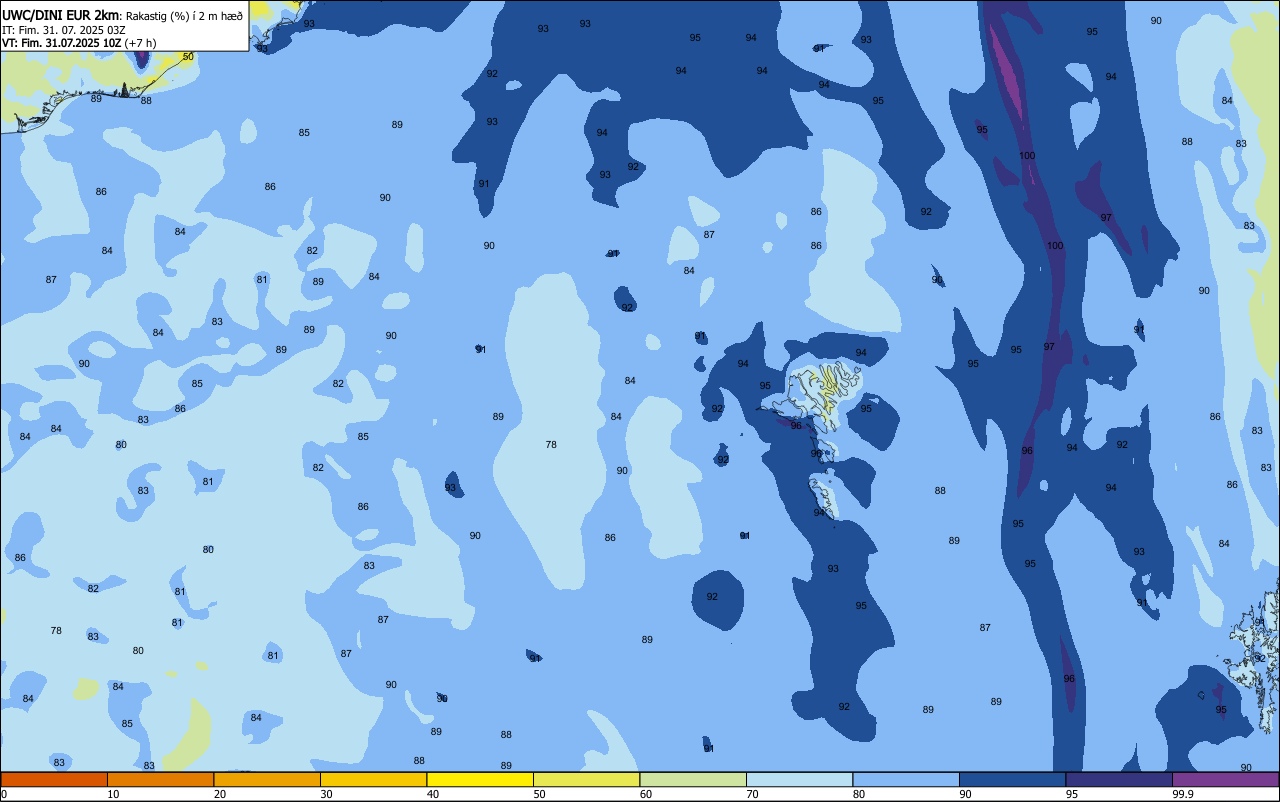Select the legend tick label 70
1280x802 pixels.
pos(752,794)
